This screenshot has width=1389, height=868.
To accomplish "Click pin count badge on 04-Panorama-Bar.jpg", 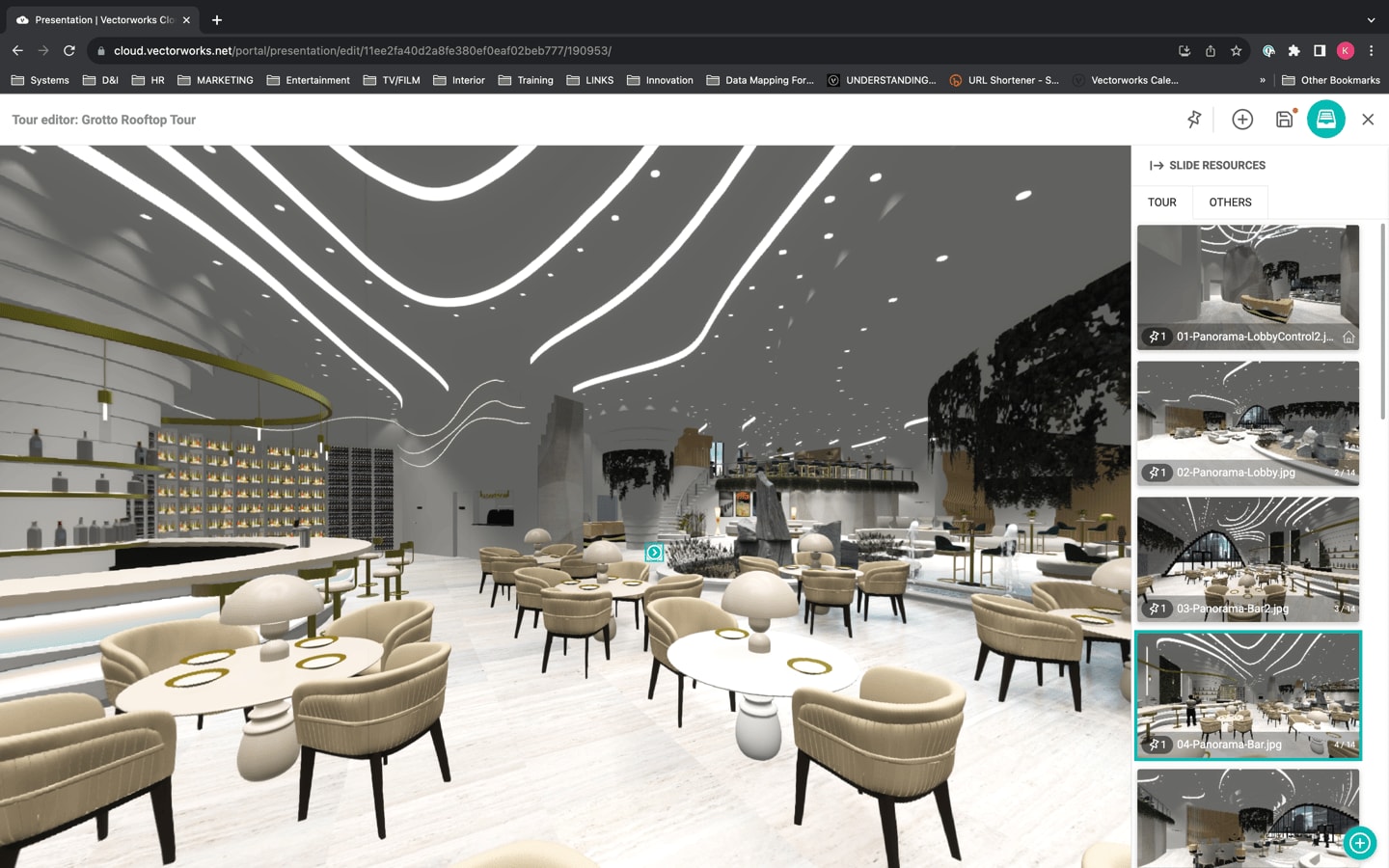I will 1157,745.
